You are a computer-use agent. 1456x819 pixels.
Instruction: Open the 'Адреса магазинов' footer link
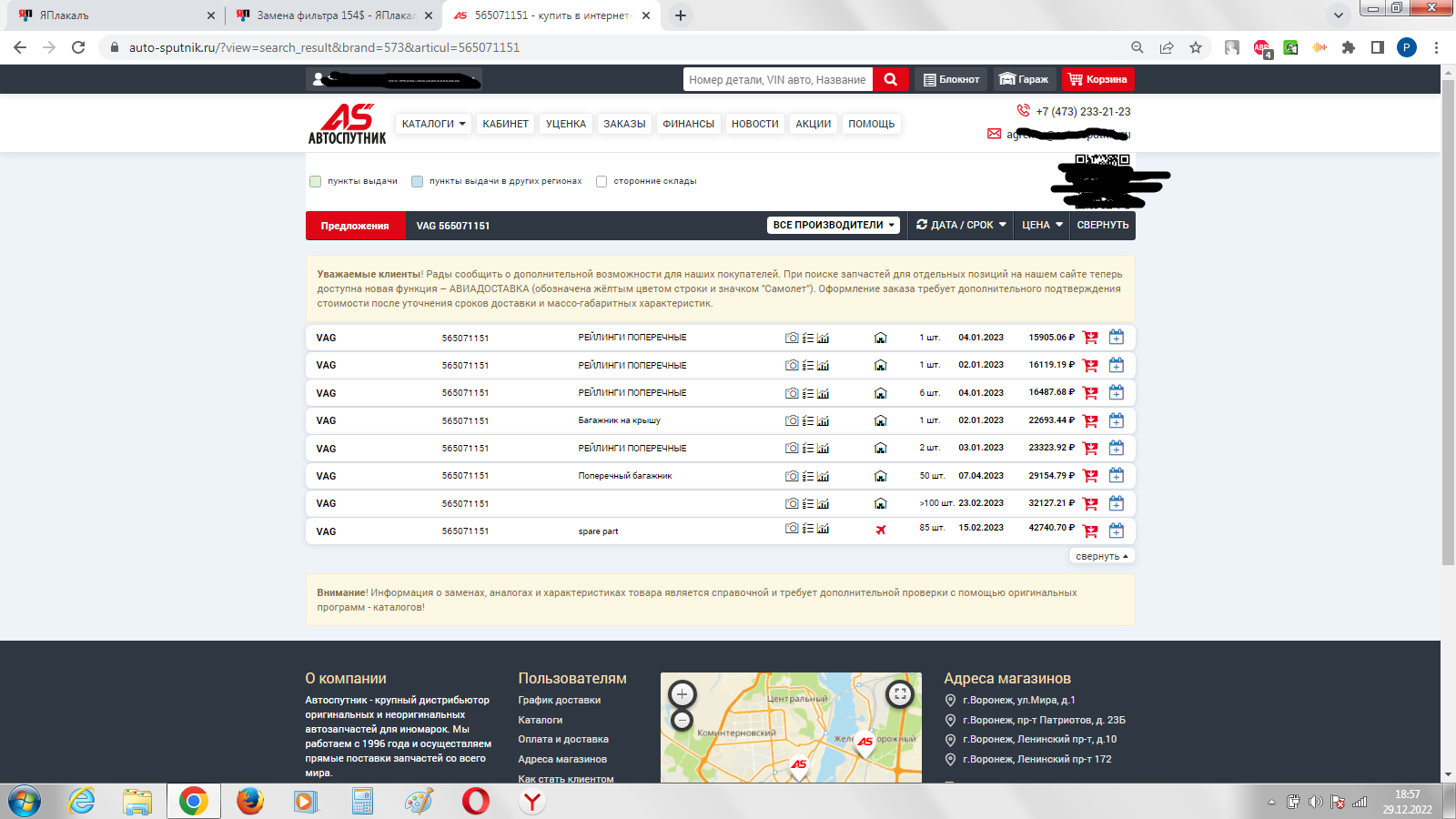point(562,759)
